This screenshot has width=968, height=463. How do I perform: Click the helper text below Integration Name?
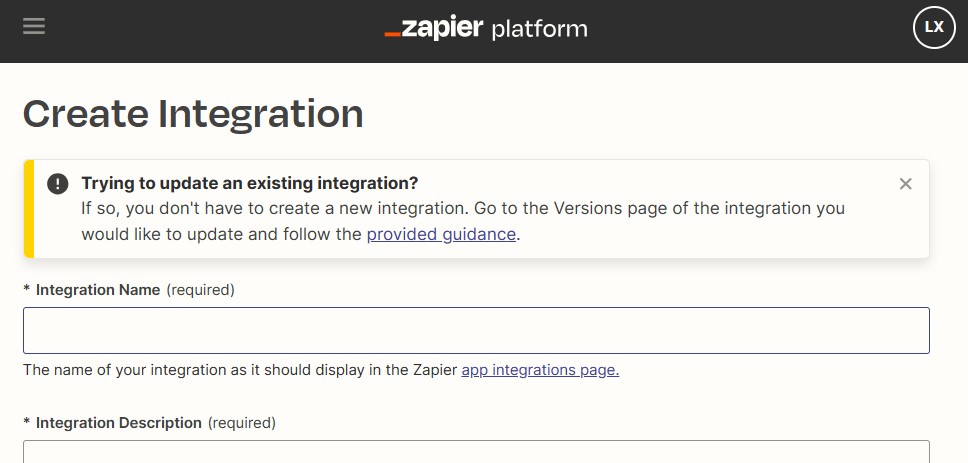tap(240, 370)
